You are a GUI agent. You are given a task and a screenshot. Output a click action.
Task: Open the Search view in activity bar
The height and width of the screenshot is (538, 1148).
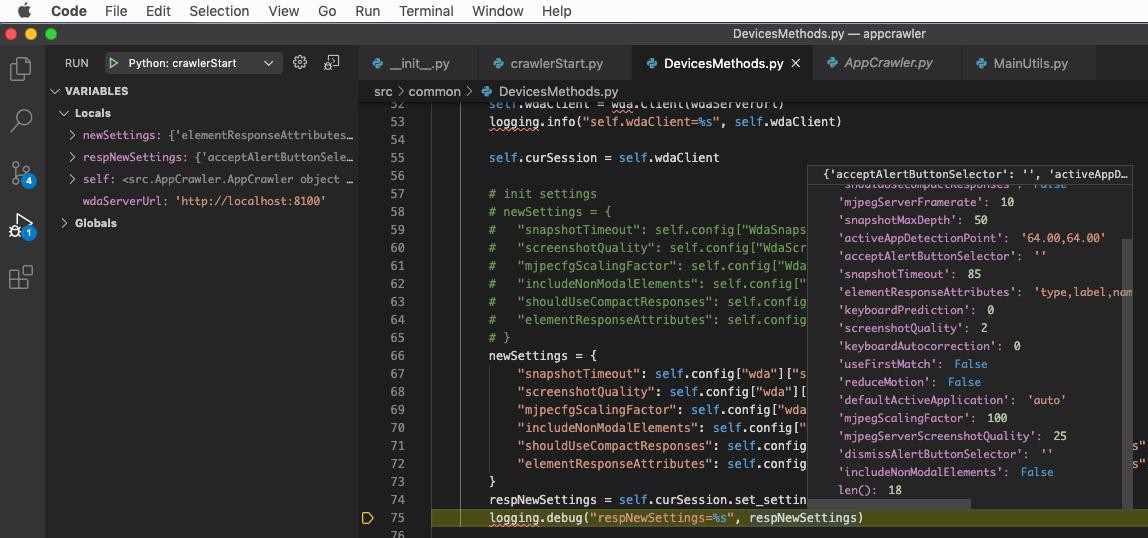click(21, 121)
